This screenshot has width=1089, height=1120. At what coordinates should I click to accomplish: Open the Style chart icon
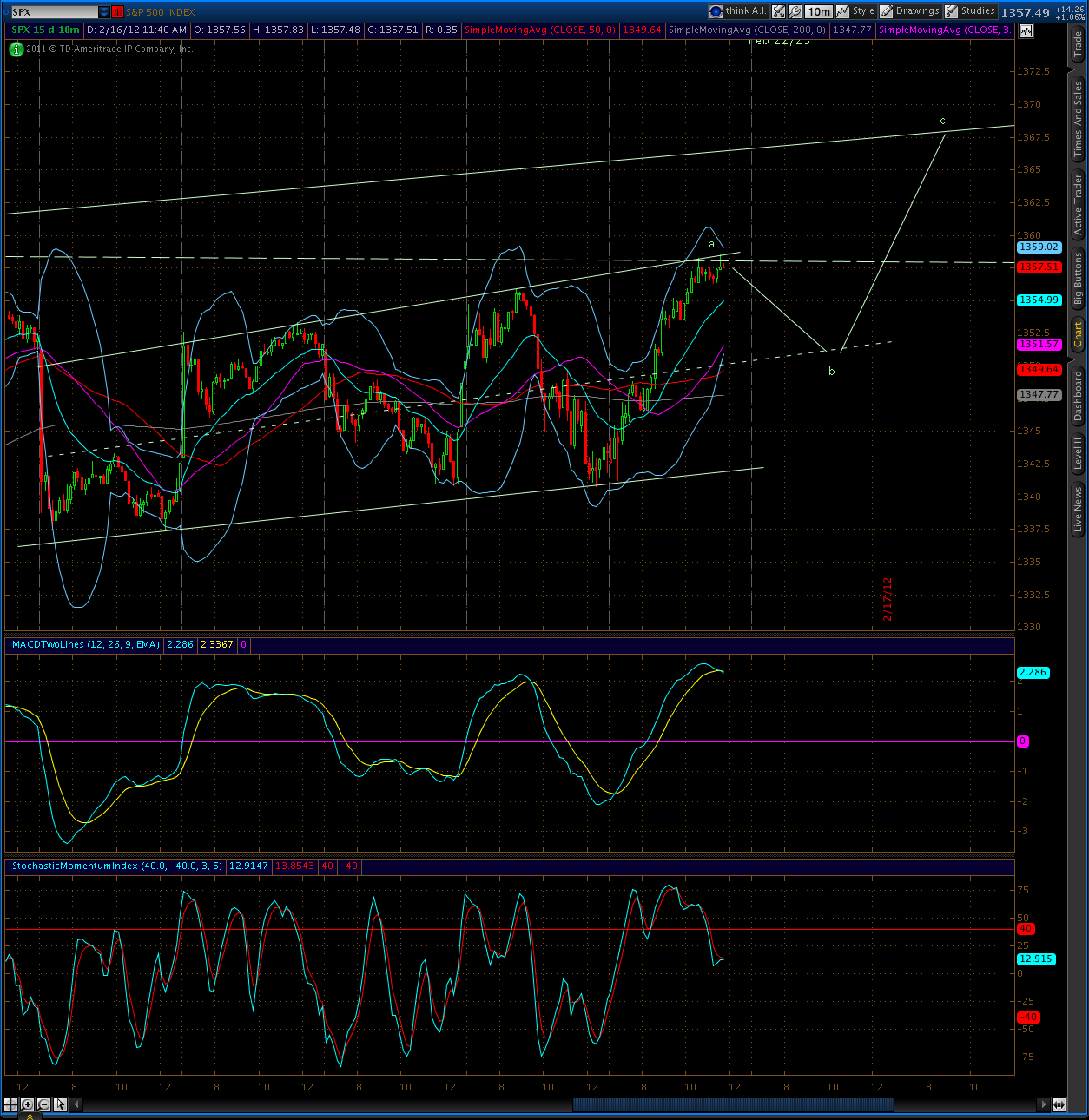[843, 11]
